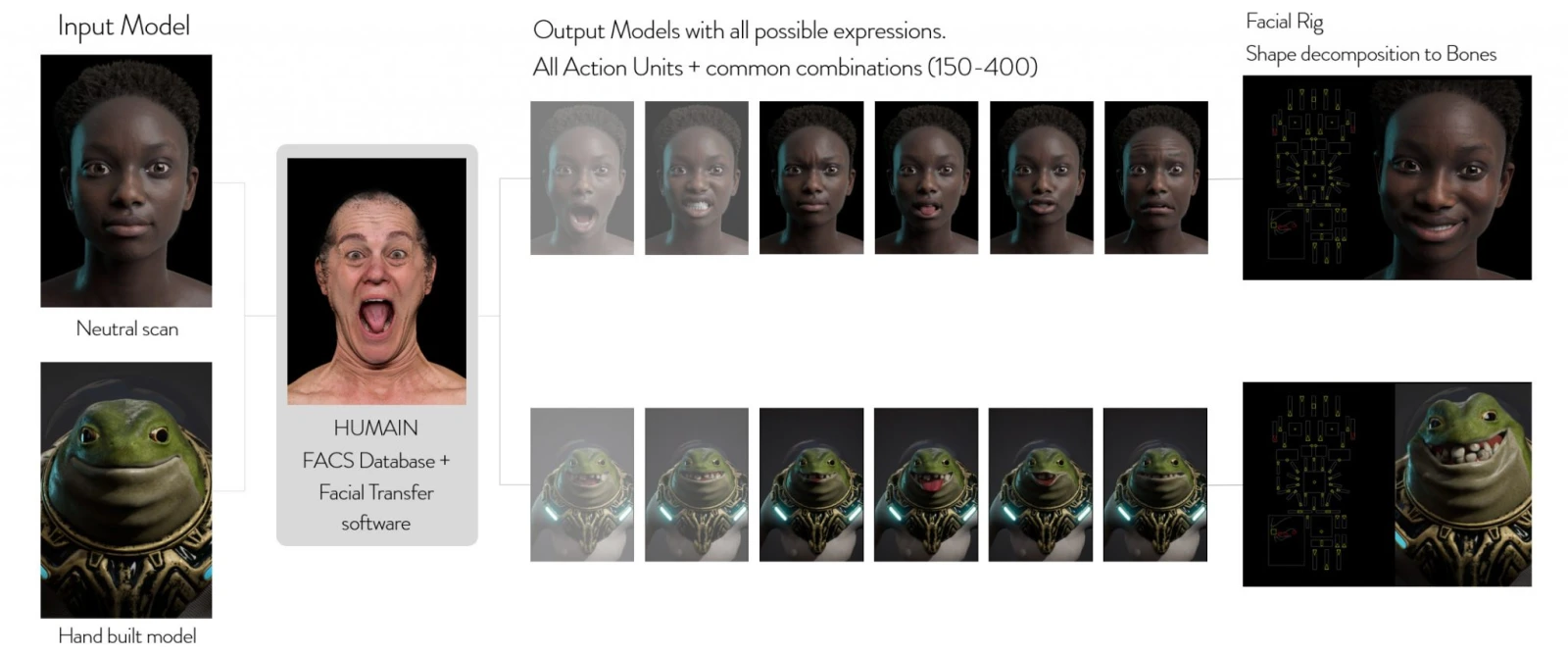Screen dimensions: 1568x654
Task: Open the faded wide-open-mouth human expression
Action: pyautogui.click(x=581, y=177)
